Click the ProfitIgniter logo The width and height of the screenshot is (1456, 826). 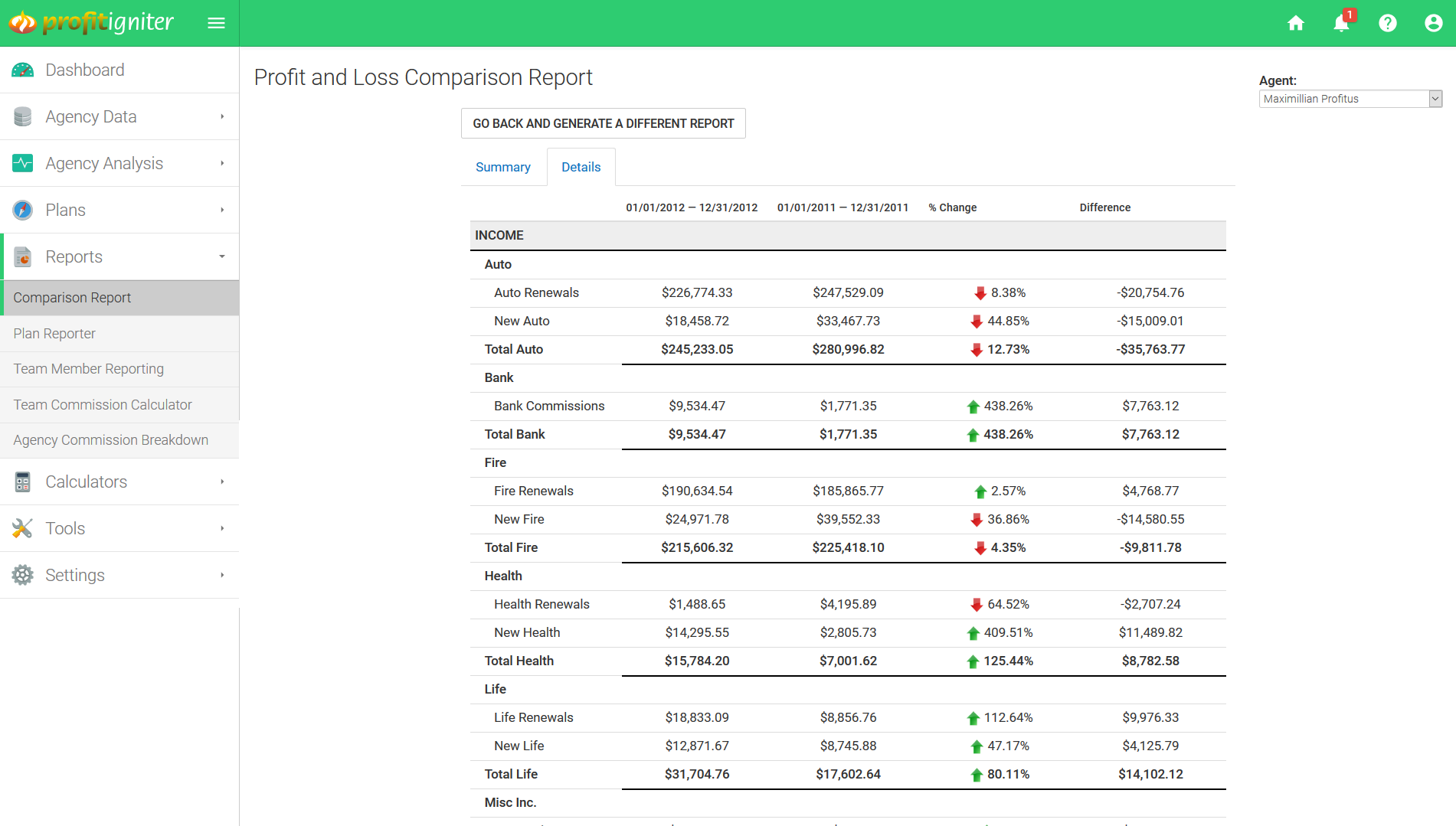(92, 23)
